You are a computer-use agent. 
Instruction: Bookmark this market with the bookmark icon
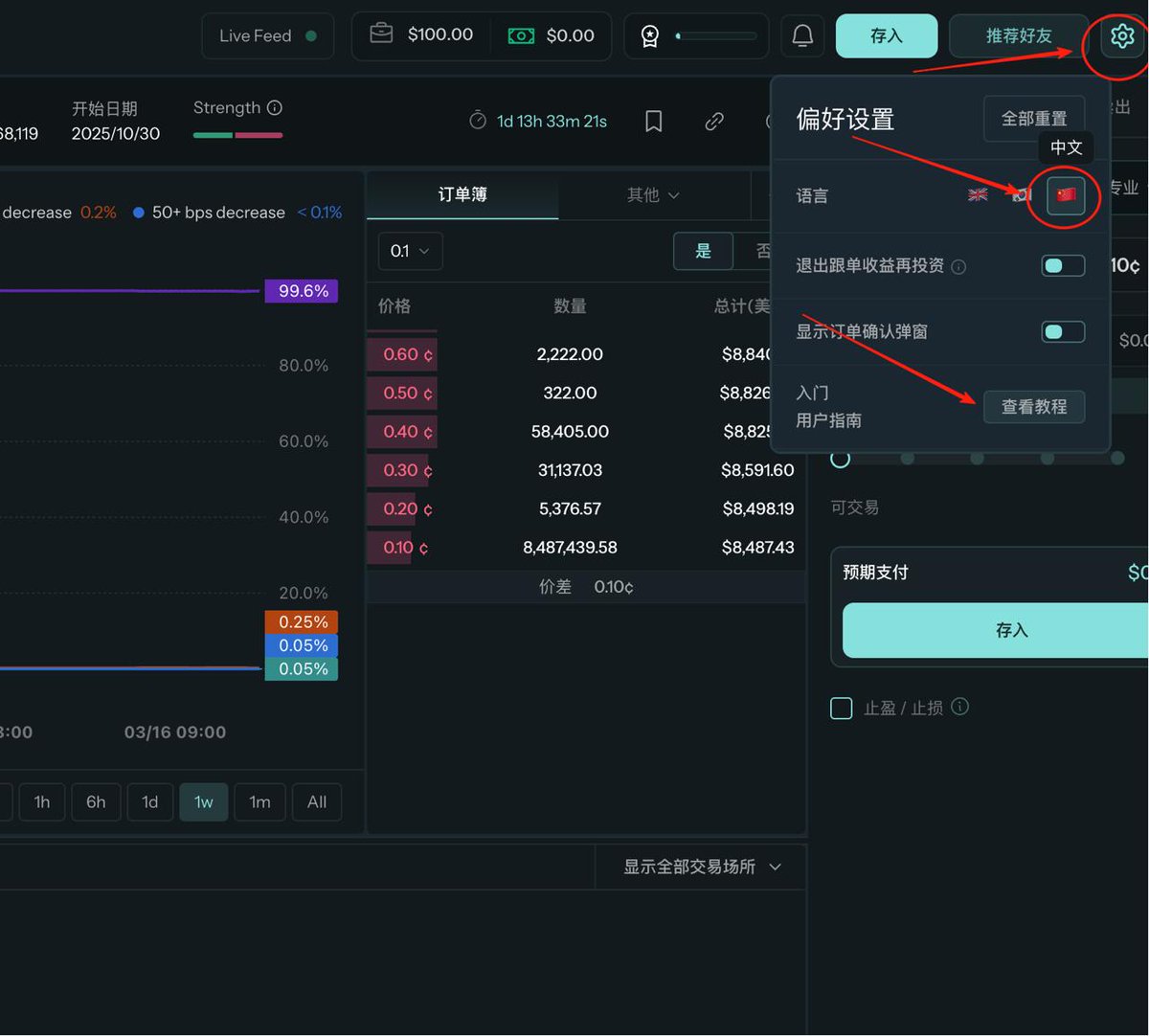pyautogui.click(x=654, y=122)
